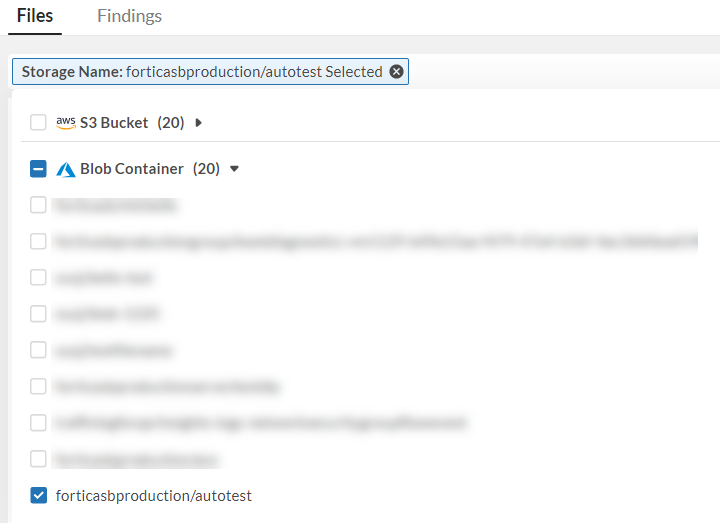720x523 pixels.
Task: Remove the Storage Name filter chip
Action: 397,72
